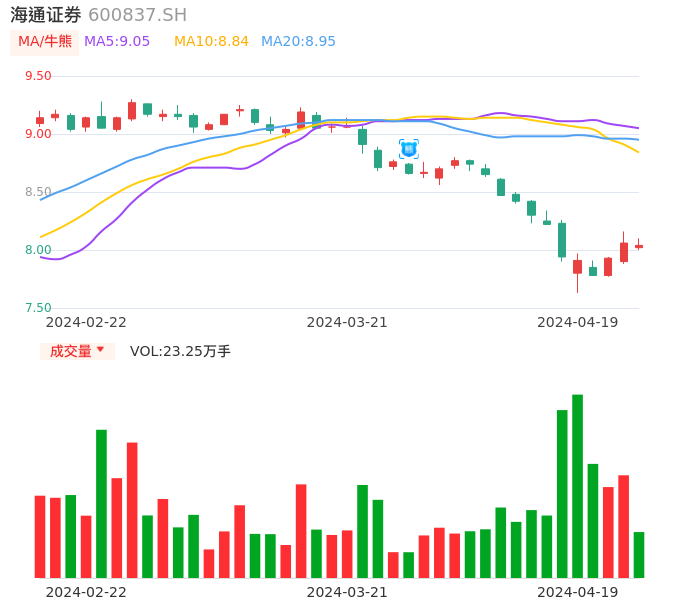Screen dimensions: 686x606
Task: Click the 海通证券 stock name
Action: 46,15
